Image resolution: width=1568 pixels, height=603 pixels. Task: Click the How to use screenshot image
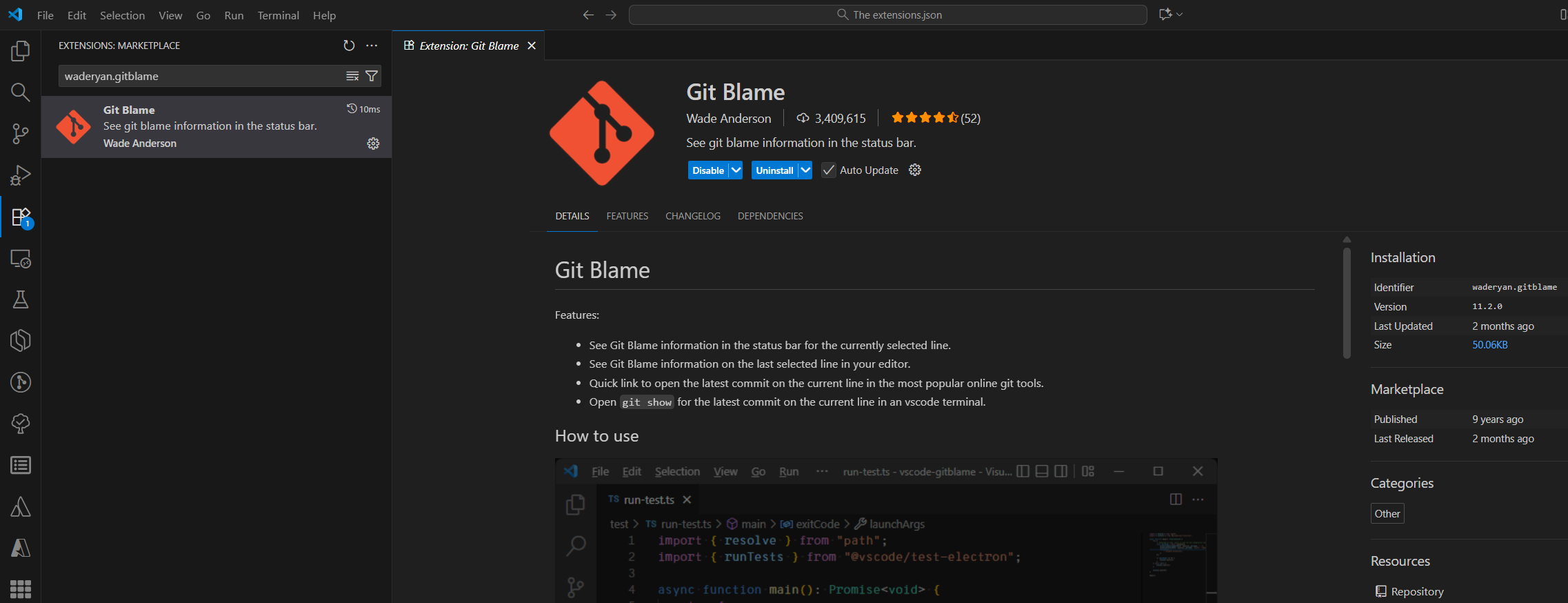886,531
